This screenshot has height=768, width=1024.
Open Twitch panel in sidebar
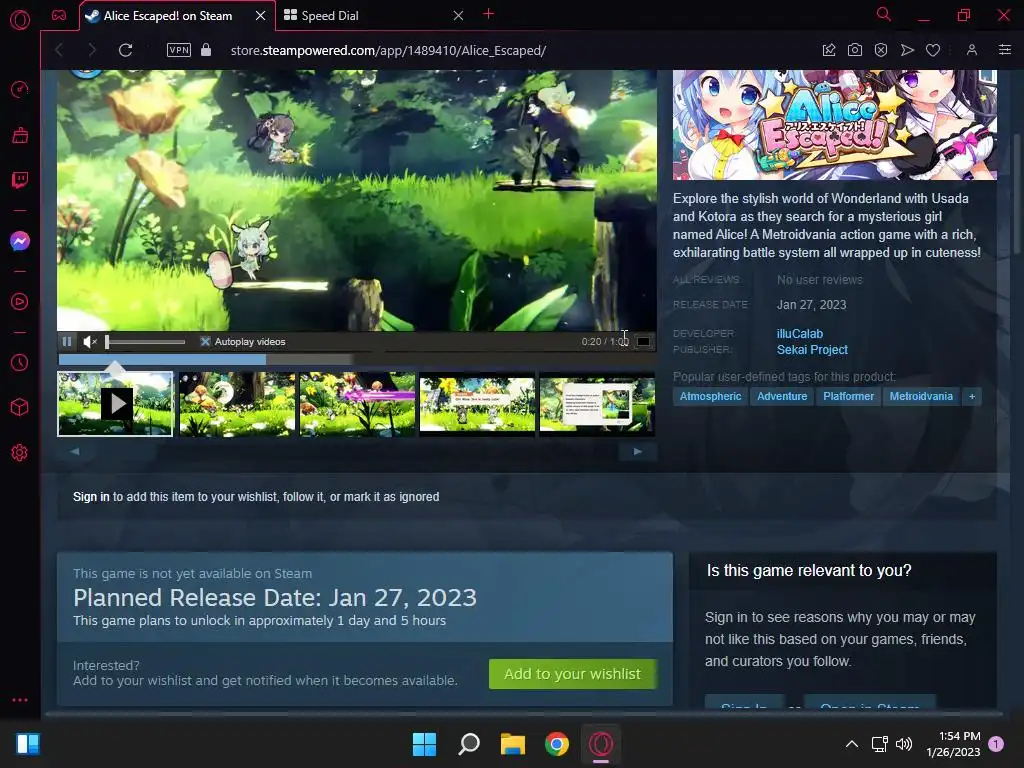click(20, 180)
